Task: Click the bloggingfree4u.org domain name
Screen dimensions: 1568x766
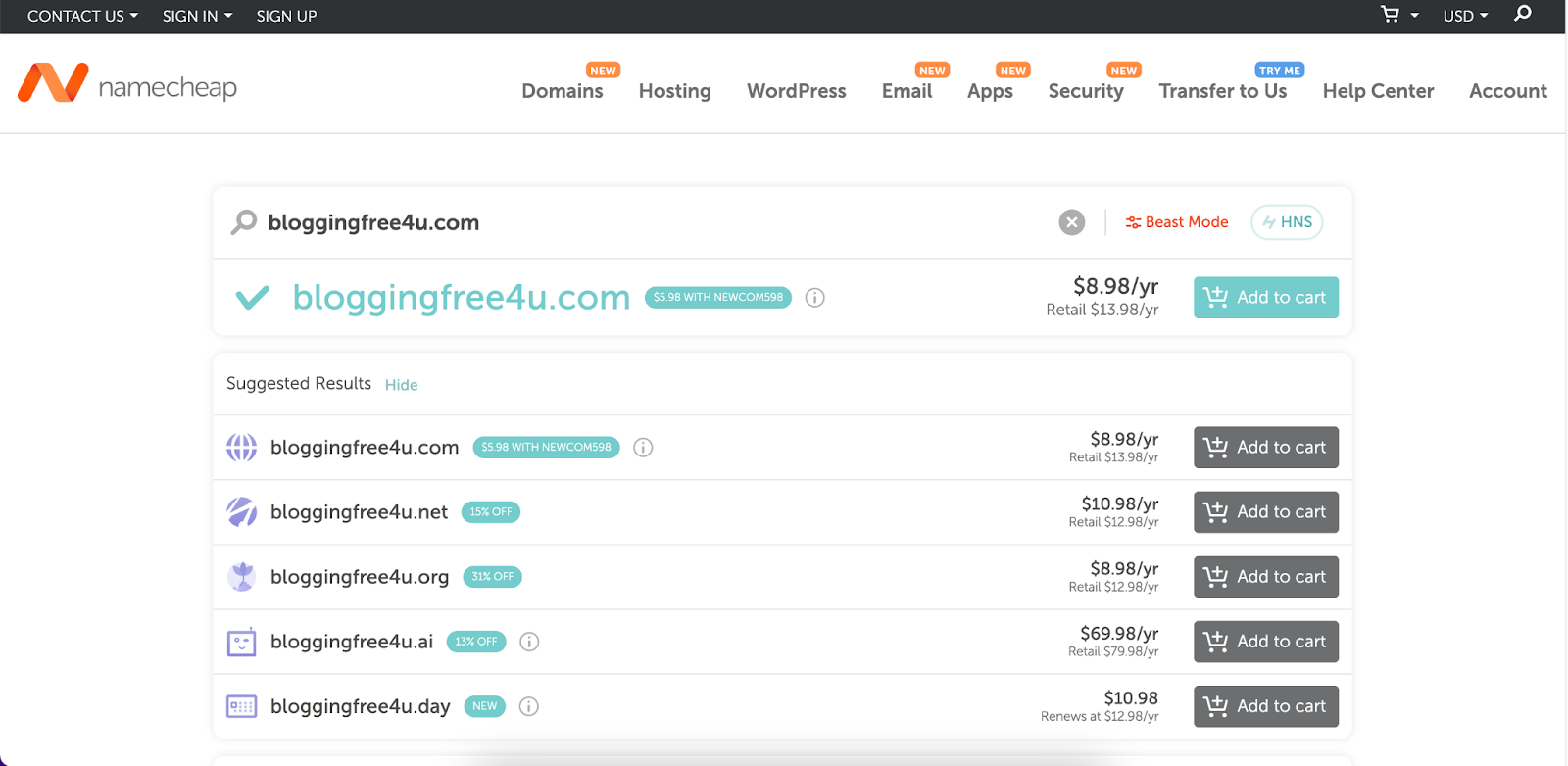Action: coord(360,578)
